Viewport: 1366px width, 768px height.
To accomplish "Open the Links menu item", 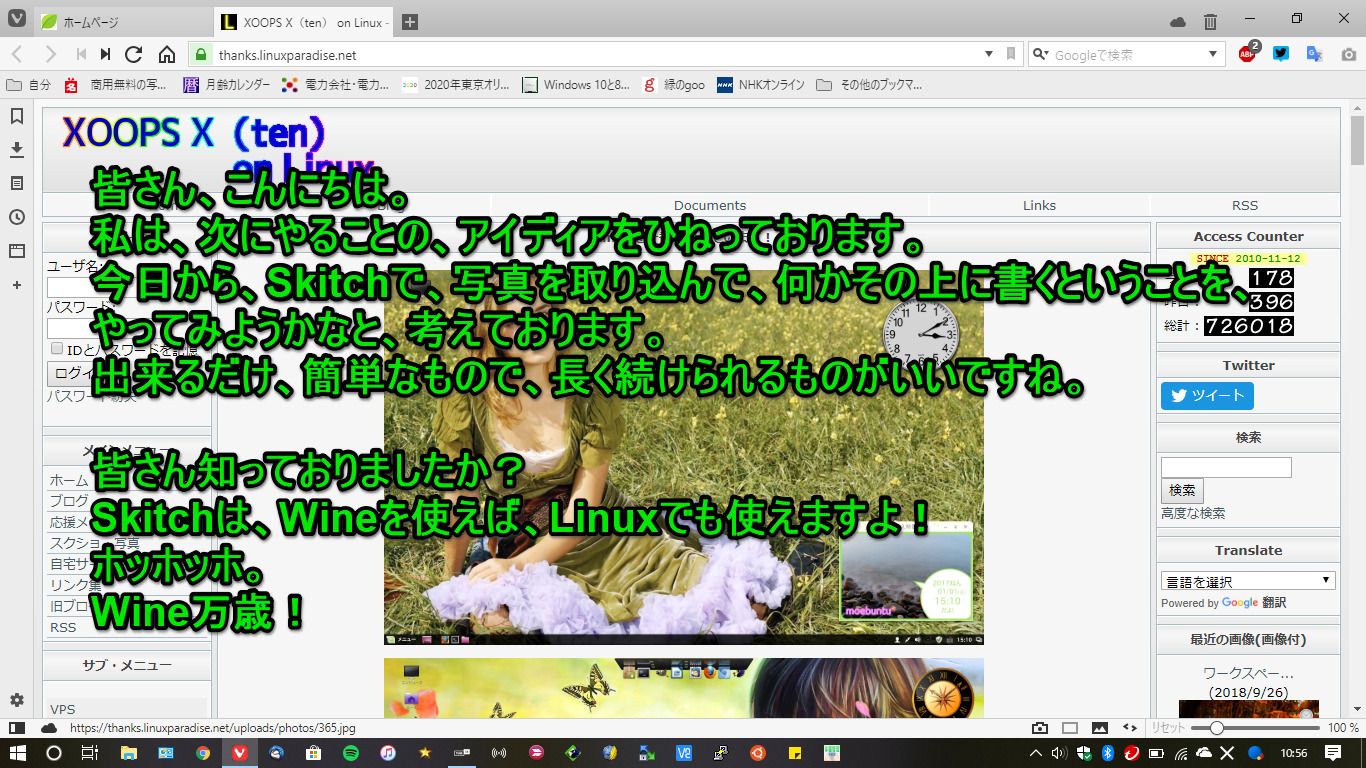I will [1039, 205].
